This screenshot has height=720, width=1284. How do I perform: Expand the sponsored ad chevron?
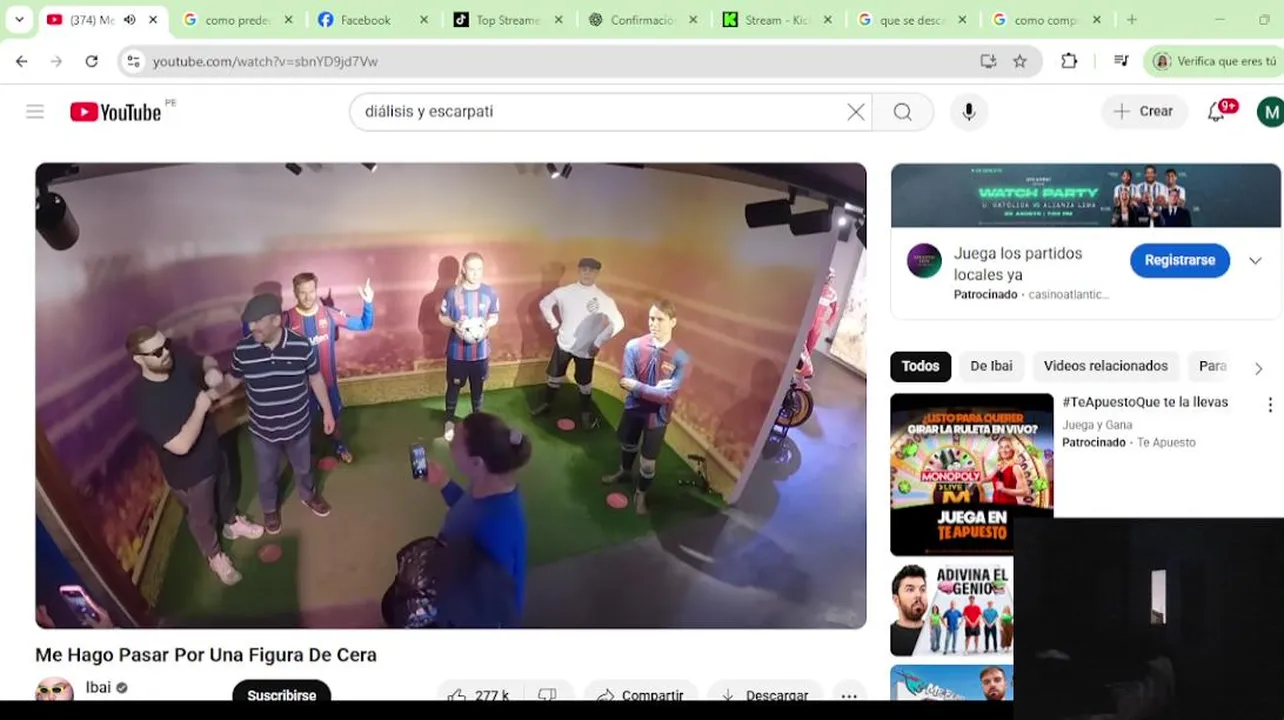[x=1255, y=261]
